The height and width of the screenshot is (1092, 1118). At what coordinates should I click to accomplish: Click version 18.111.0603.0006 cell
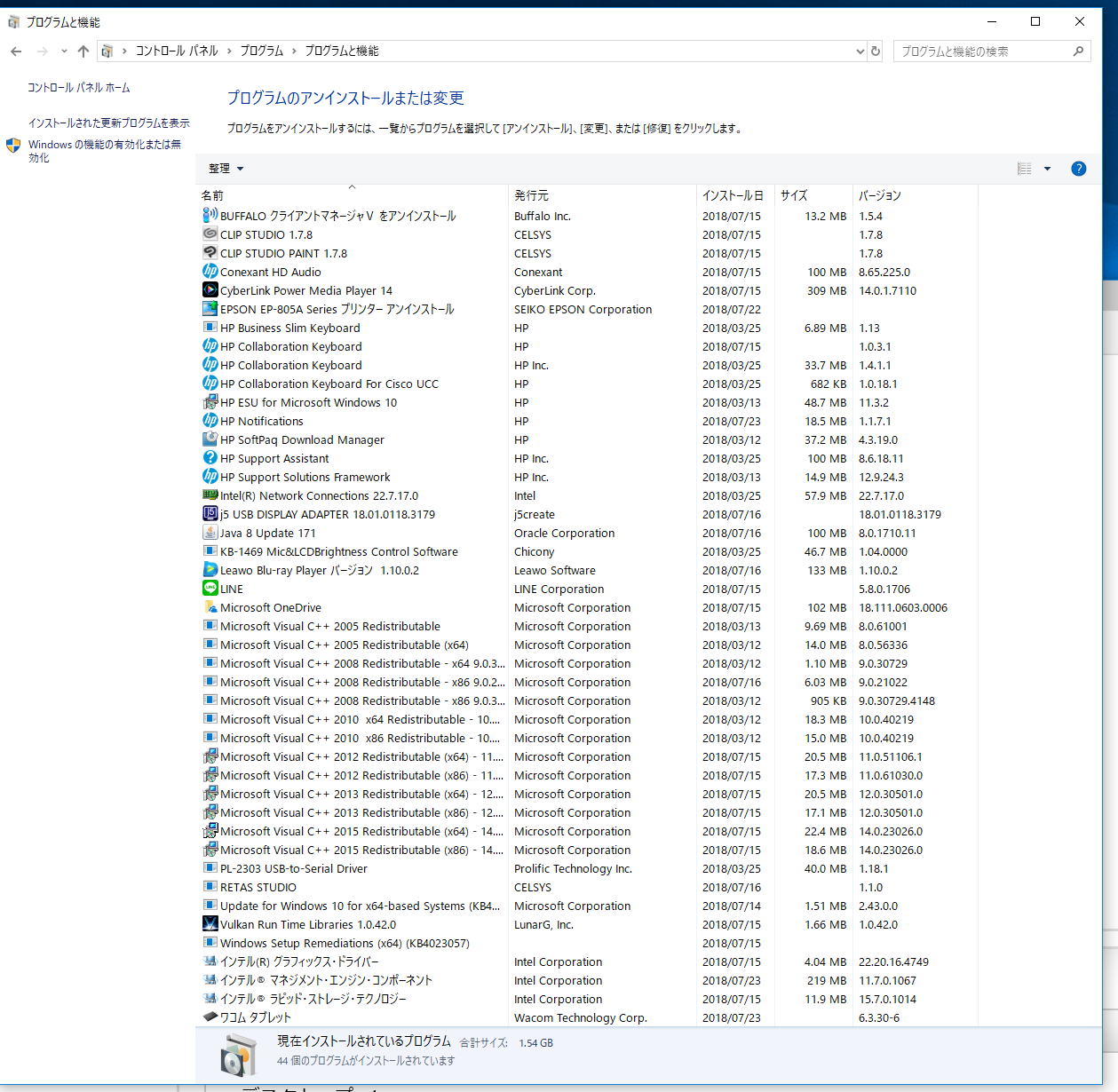click(x=903, y=608)
